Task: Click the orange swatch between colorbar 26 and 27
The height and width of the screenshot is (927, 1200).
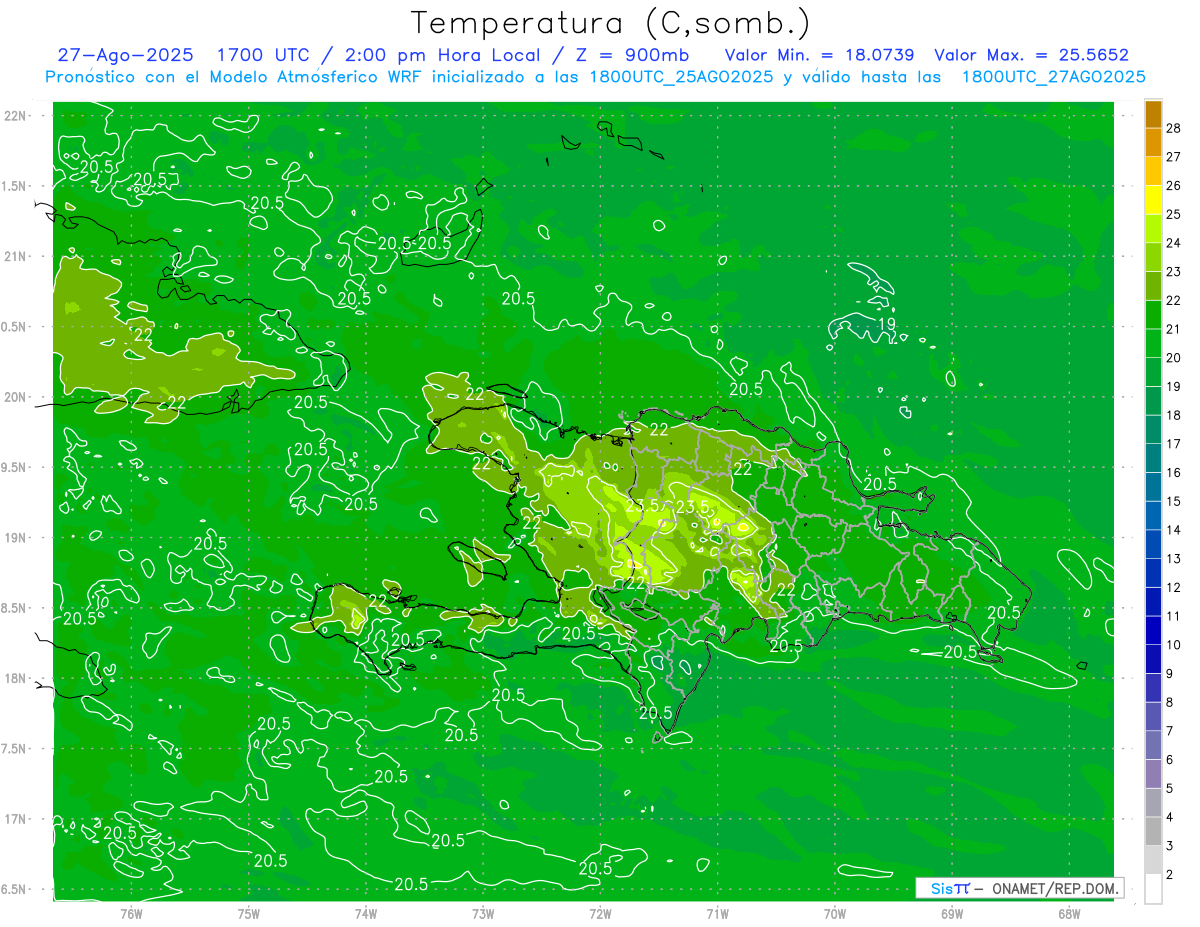Action: tap(1153, 170)
